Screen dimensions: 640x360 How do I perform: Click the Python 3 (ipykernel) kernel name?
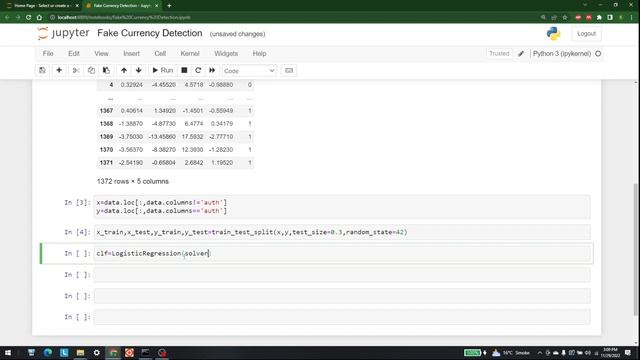[562, 53]
